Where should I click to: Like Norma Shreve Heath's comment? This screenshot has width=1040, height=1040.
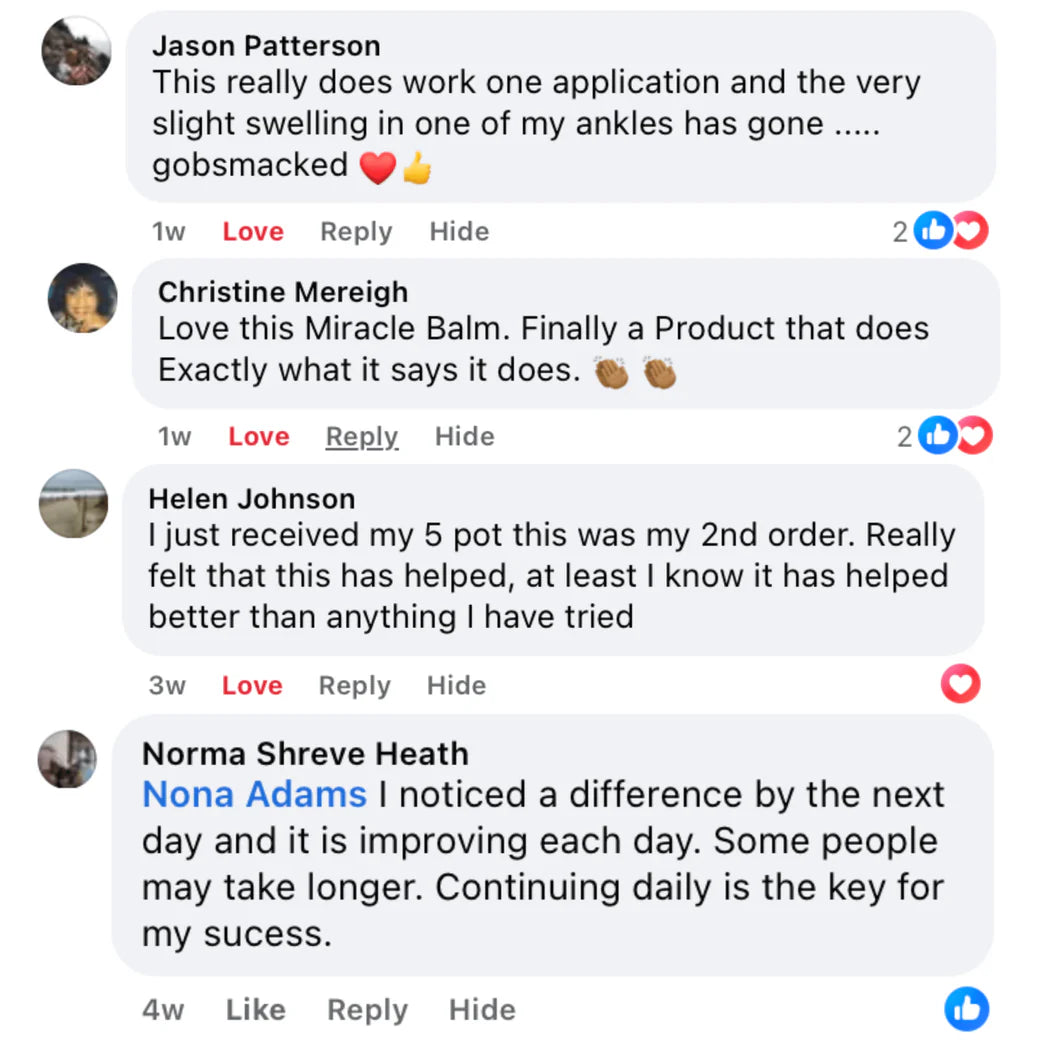(x=255, y=1010)
